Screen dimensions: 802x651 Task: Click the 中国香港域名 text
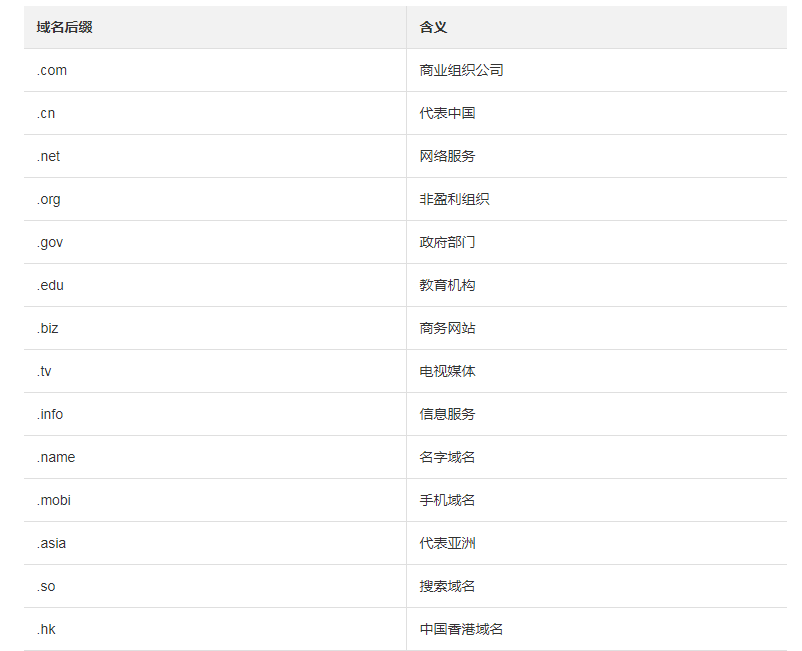pyautogui.click(x=461, y=629)
